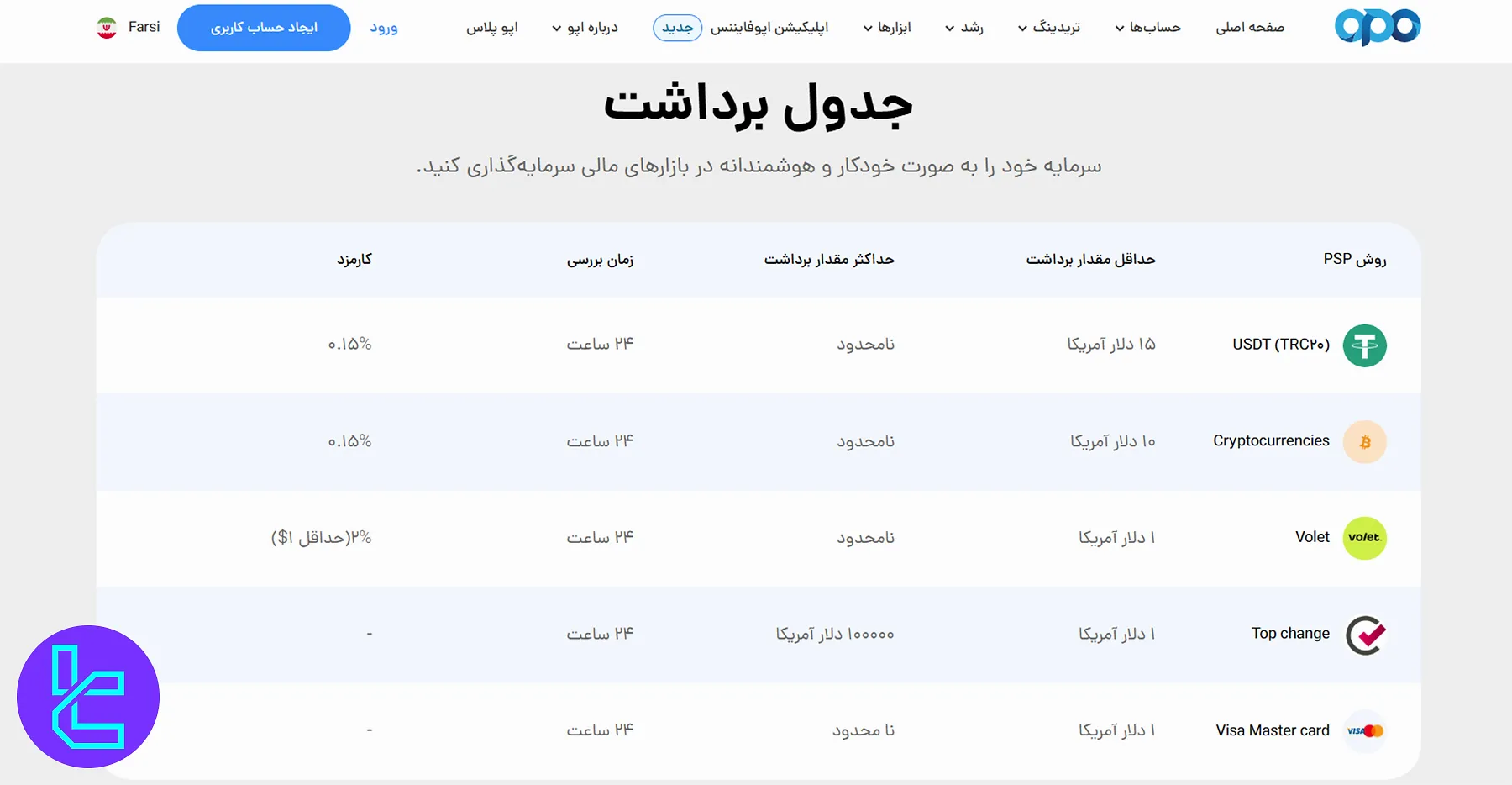The width and height of the screenshot is (1512, 785).
Task: Expand the تریدینگ navigation dropdown
Action: tap(1048, 27)
